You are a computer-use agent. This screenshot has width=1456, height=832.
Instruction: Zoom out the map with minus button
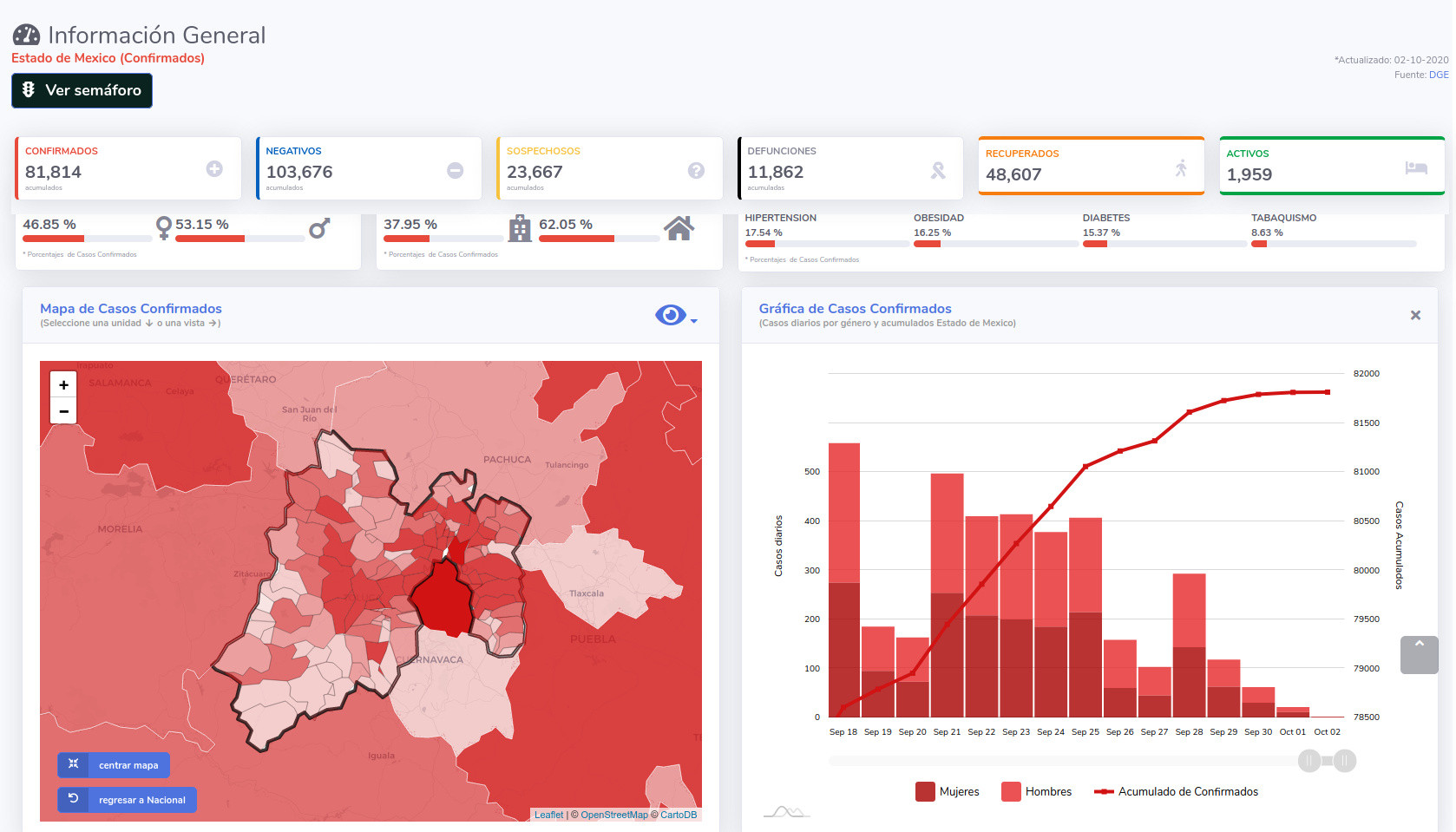(x=63, y=411)
